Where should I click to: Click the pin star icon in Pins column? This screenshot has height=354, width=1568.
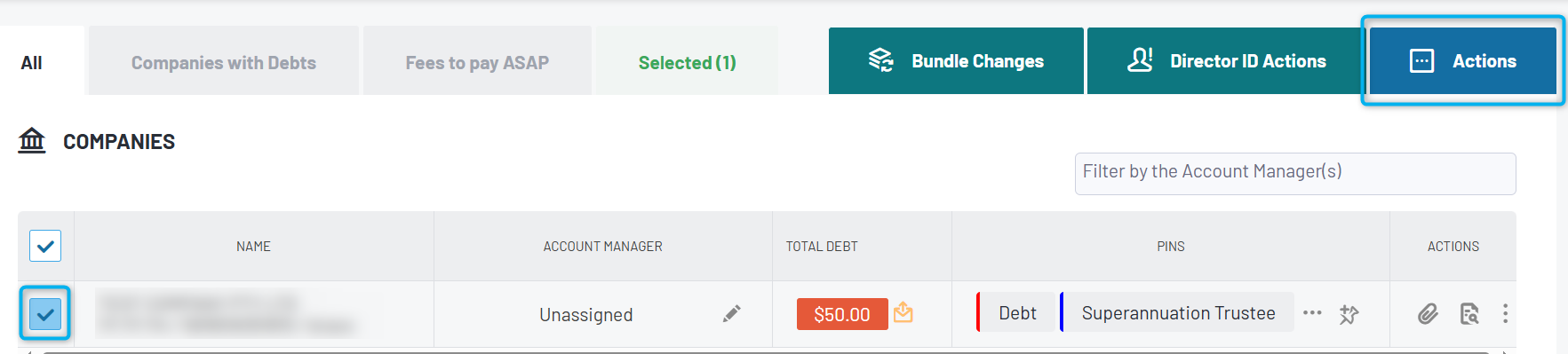click(1349, 314)
